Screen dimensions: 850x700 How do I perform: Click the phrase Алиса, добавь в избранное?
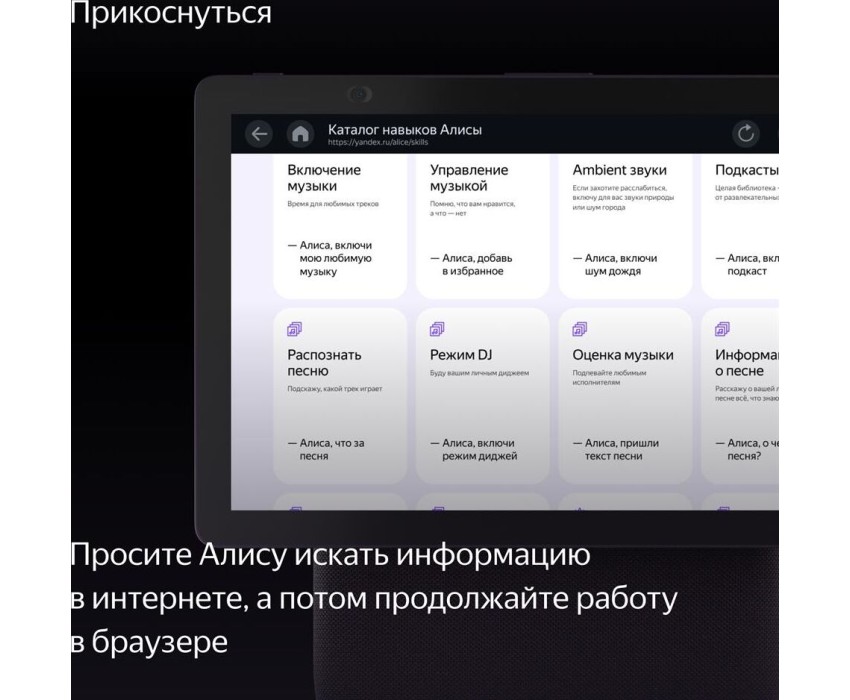click(471, 265)
